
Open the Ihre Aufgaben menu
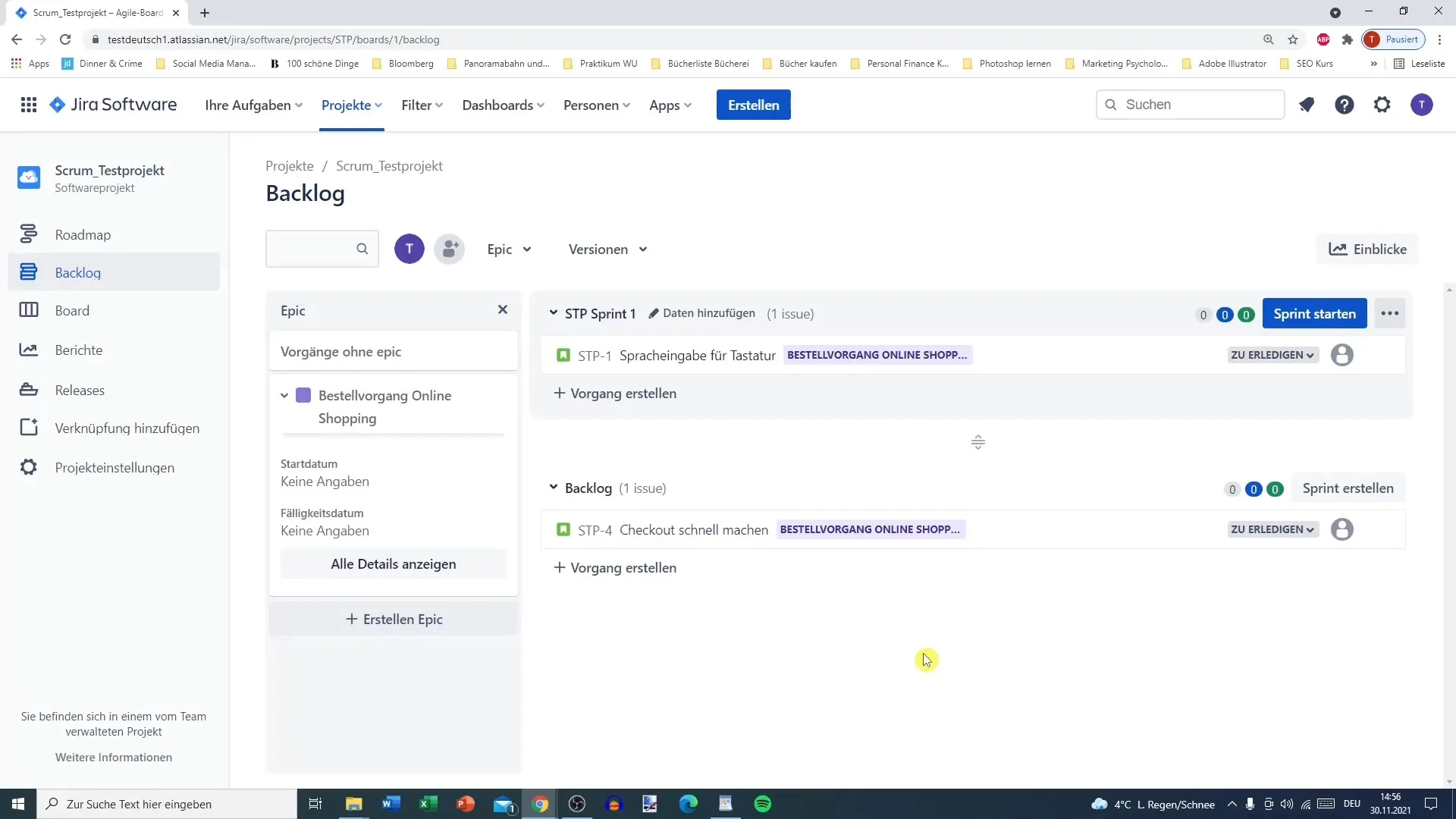pos(253,105)
